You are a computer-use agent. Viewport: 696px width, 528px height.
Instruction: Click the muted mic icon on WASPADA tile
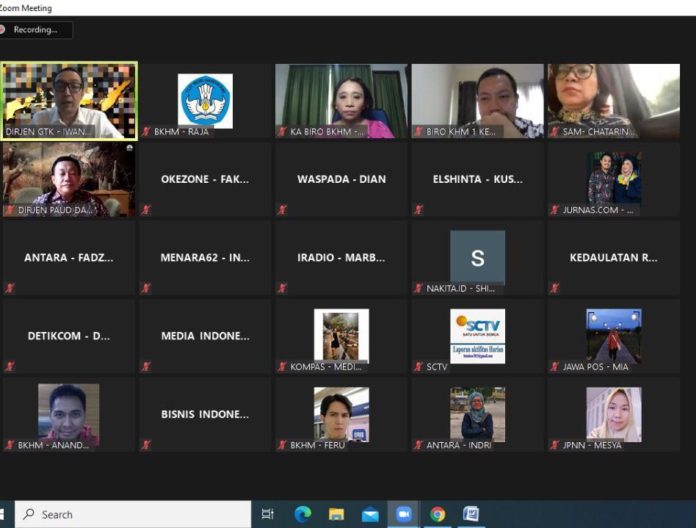point(282,210)
